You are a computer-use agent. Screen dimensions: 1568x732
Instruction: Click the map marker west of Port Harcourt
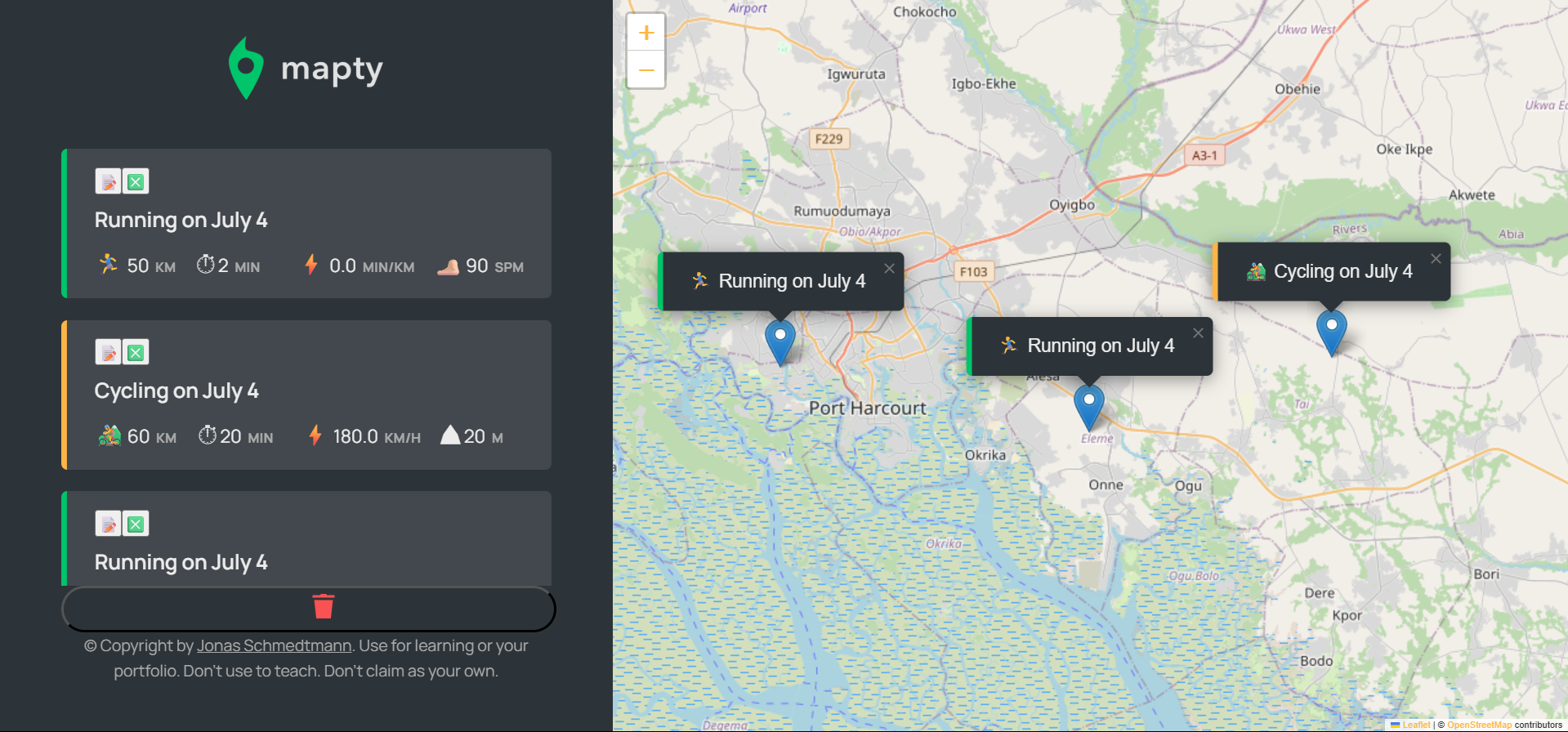780,342
